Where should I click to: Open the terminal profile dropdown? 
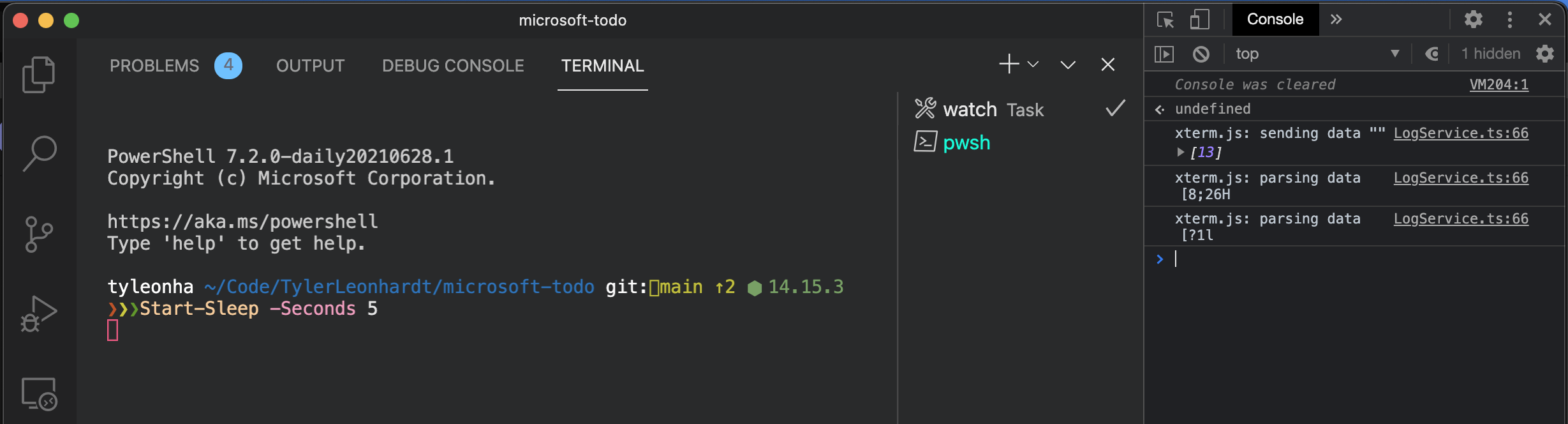pos(1032,64)
